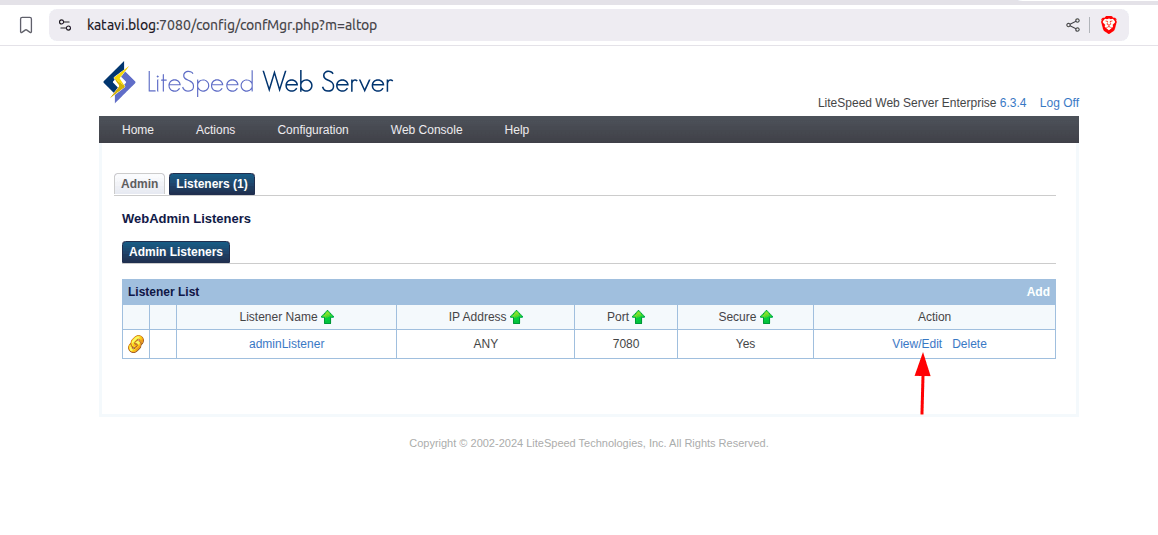The height and width of the screenshot is (535, 1158).
Task: Select the Listeners (1) tab
Action: 212,184
